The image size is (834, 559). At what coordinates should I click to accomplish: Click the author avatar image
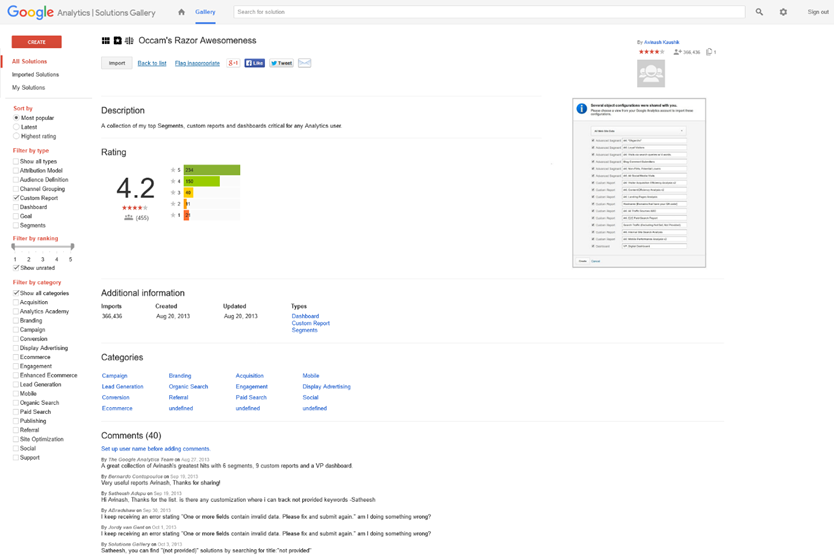[650, 73]
